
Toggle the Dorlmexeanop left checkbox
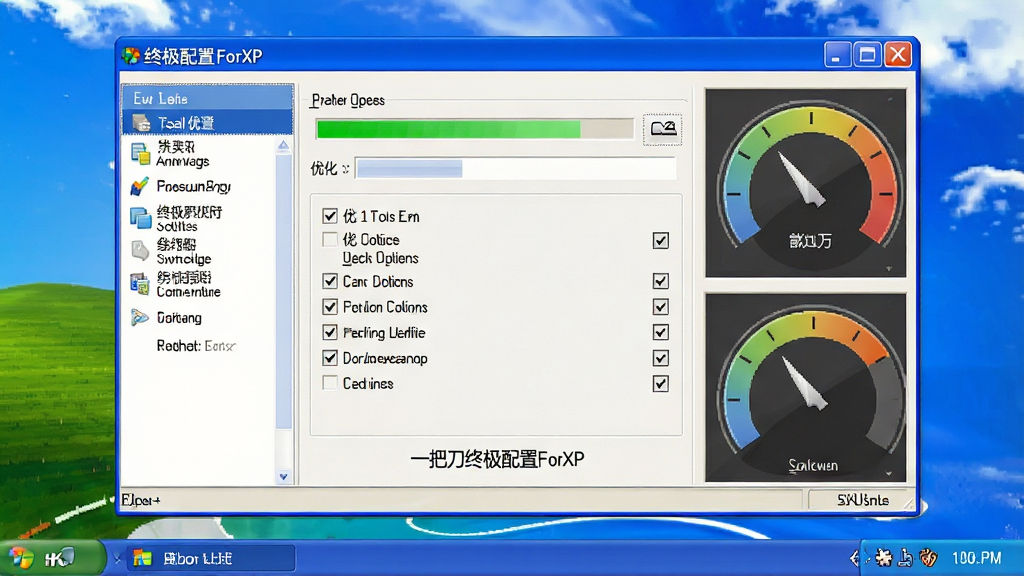(x=330, y=358)
